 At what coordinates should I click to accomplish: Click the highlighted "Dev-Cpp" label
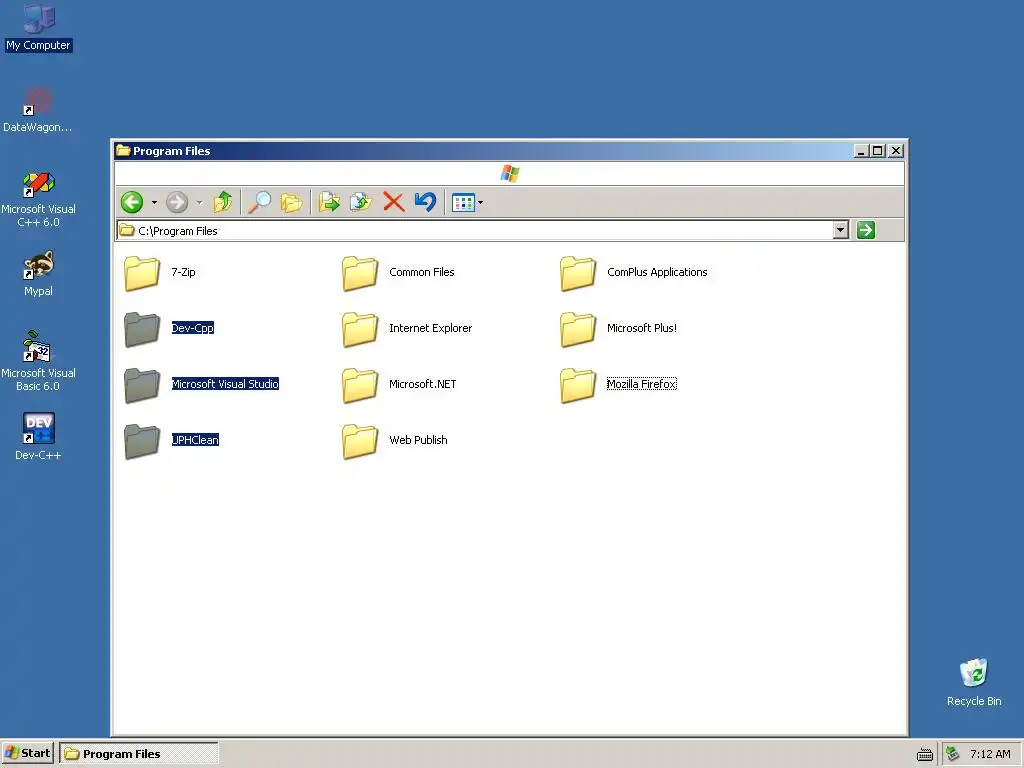tap(193, 328)
